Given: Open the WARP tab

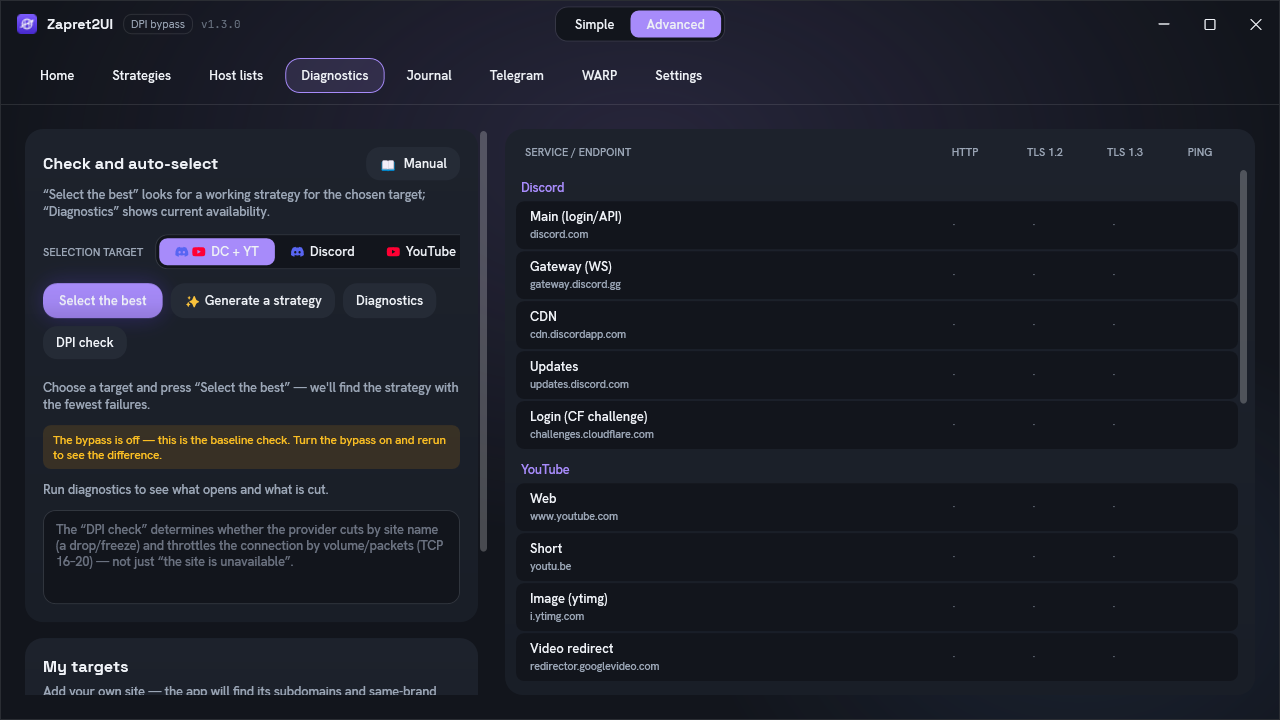Looking at the screenshot, I should coord(599,76).
